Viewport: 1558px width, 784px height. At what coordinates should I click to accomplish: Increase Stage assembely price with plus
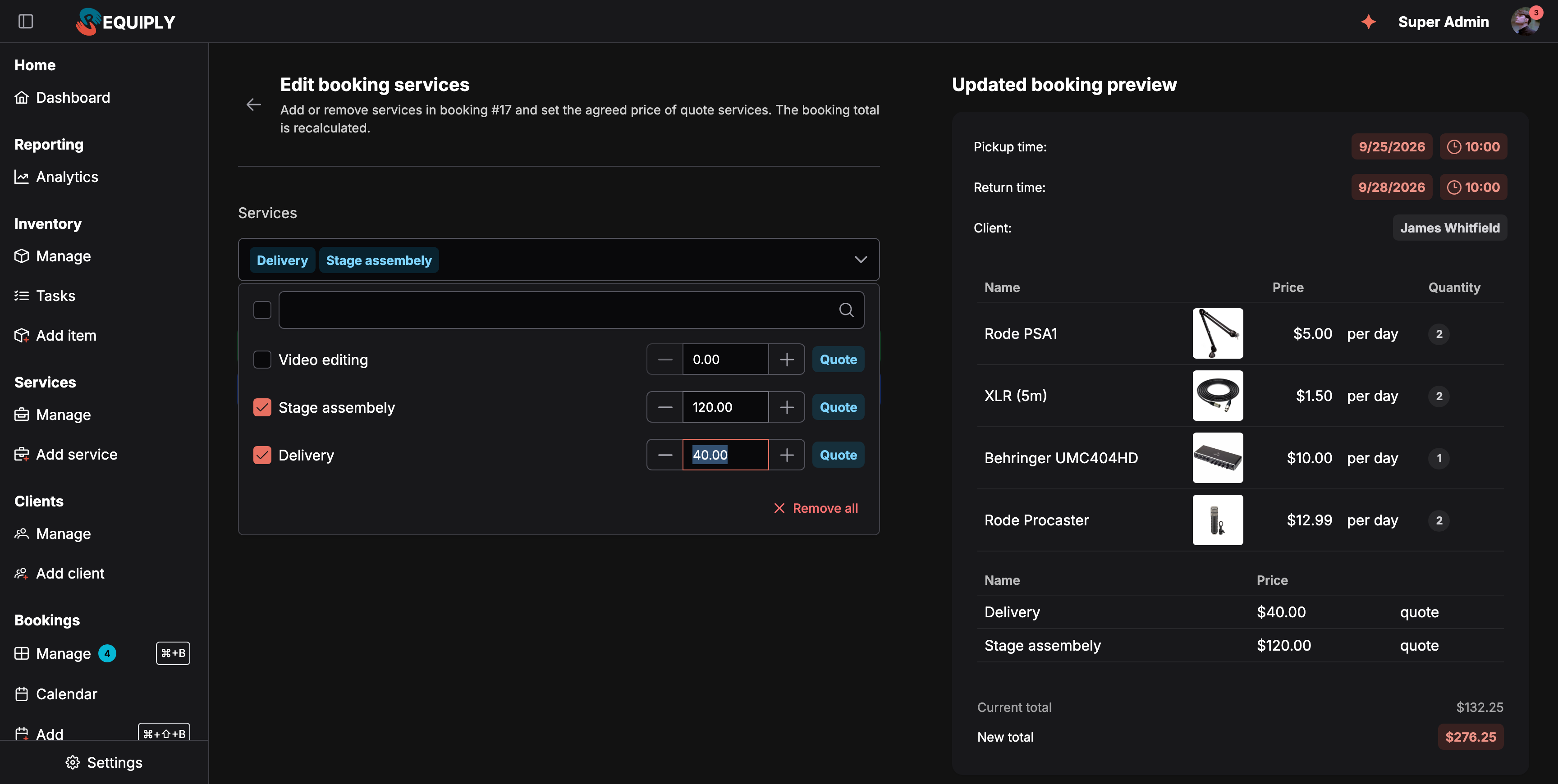tap(786, 407)
